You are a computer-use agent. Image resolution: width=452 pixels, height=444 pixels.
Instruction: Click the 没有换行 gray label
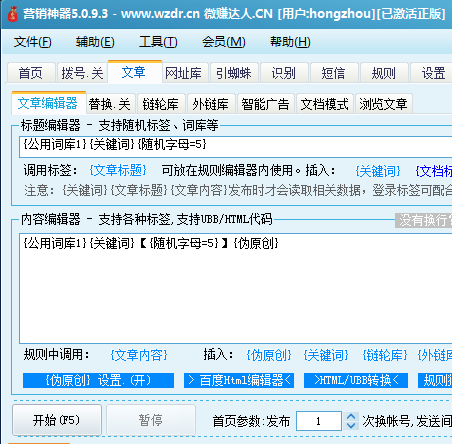pyautogui.click(x=424, y=220)
